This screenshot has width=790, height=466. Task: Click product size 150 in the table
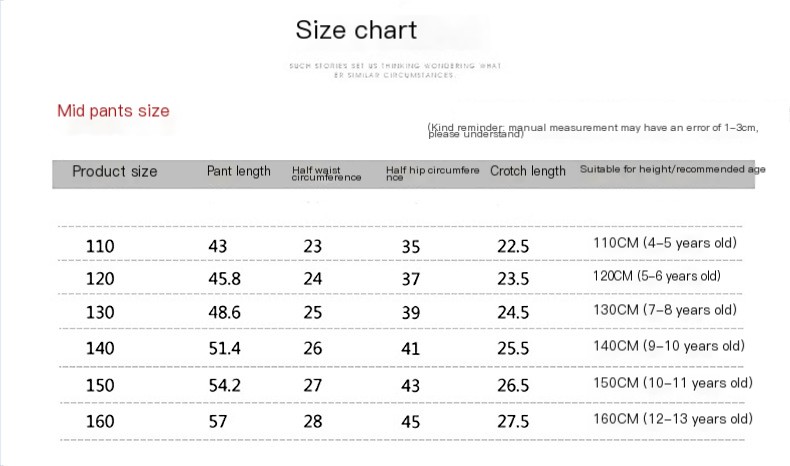tap(101, 386)
